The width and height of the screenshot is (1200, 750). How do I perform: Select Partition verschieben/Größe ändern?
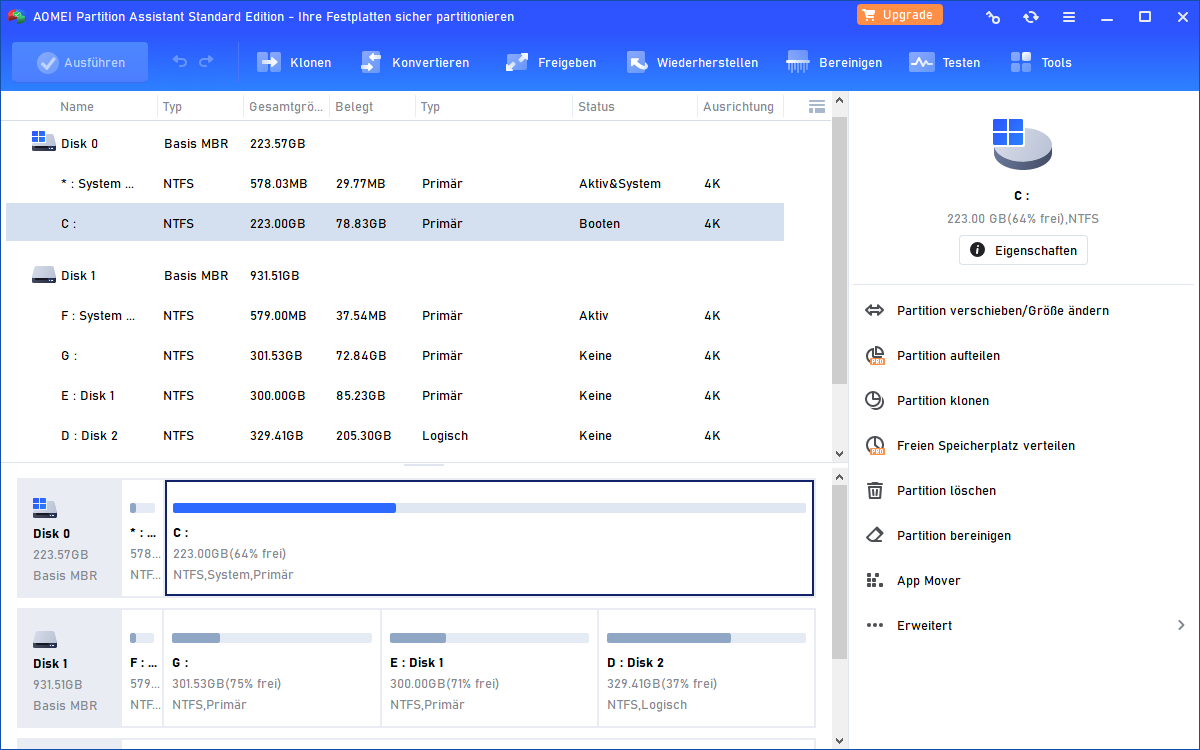(1002, 310)
